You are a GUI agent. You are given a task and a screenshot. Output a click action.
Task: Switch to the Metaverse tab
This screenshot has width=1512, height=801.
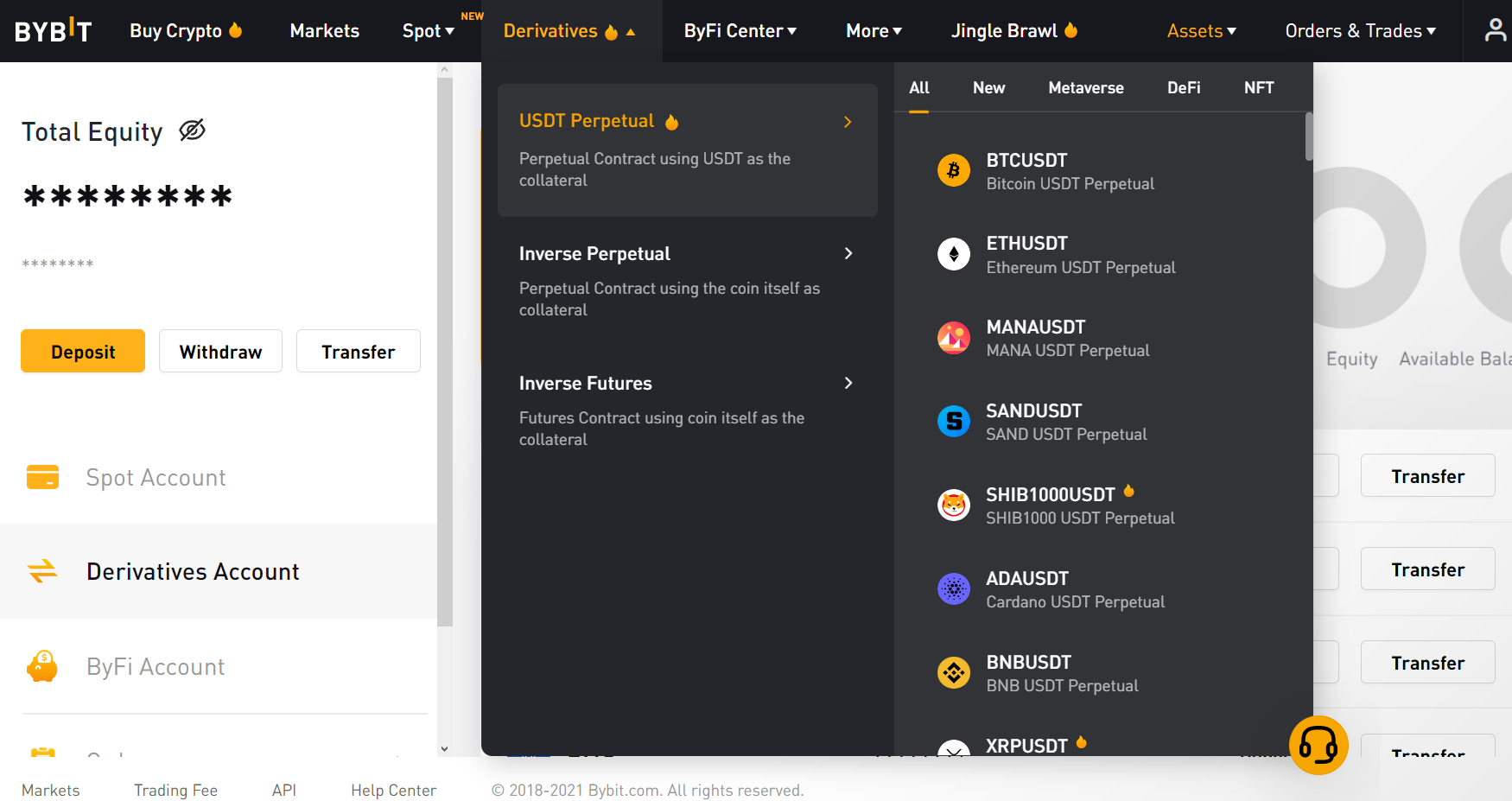[1086, 88]
